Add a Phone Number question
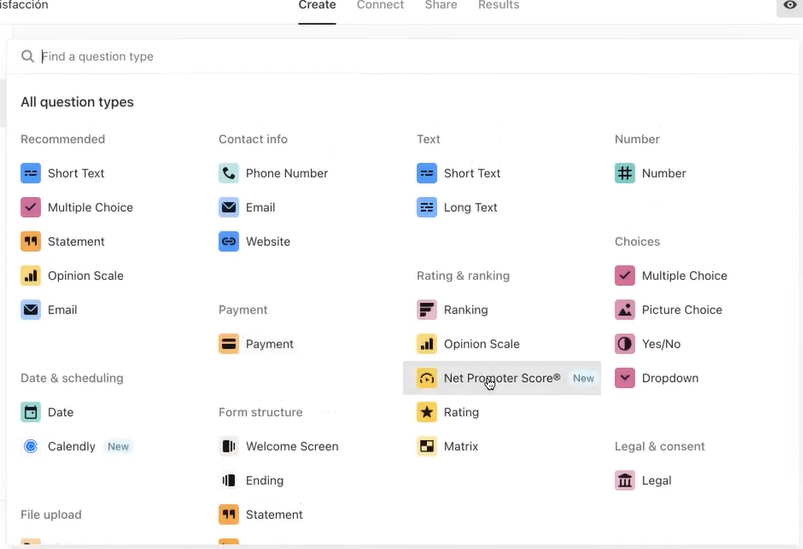Image resolution: width=803 pixels, height=549 pixels. click(x=304, y=173)
